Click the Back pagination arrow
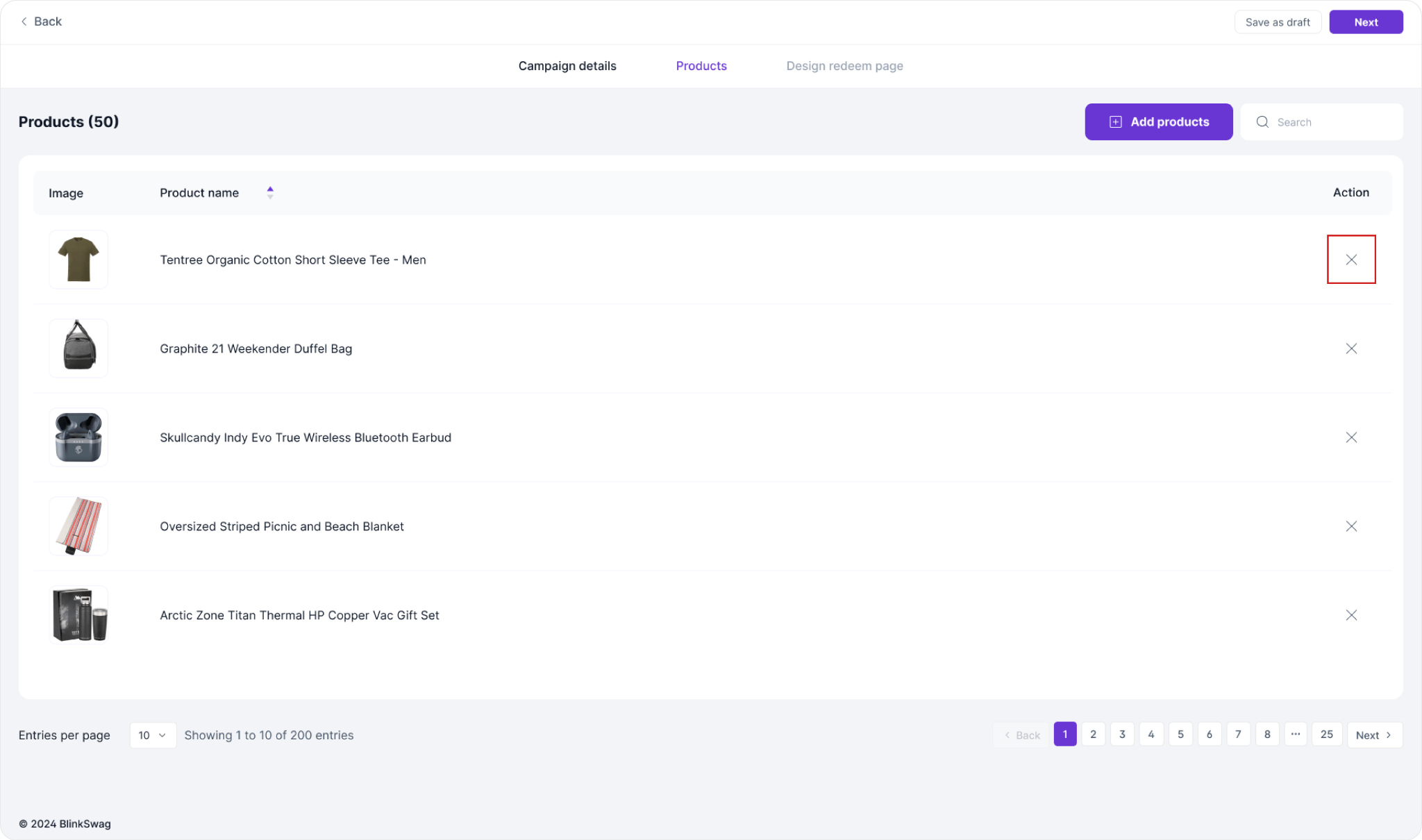1422x840 pixels. pos(1021,734)
